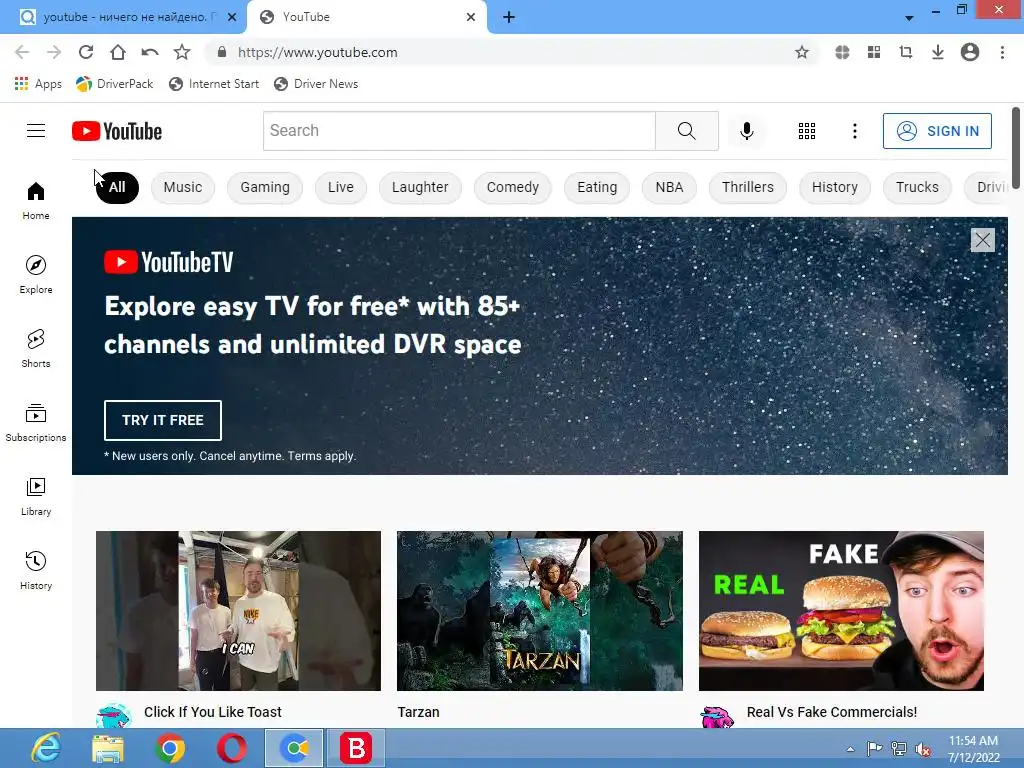This screenshot has height=768, width=1024.
Task: Expand the tab search dropdown arrow
Action: click(909, 18)
